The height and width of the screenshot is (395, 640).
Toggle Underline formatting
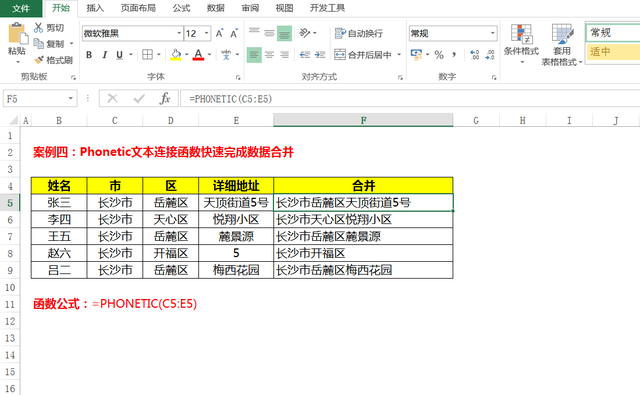119,55
